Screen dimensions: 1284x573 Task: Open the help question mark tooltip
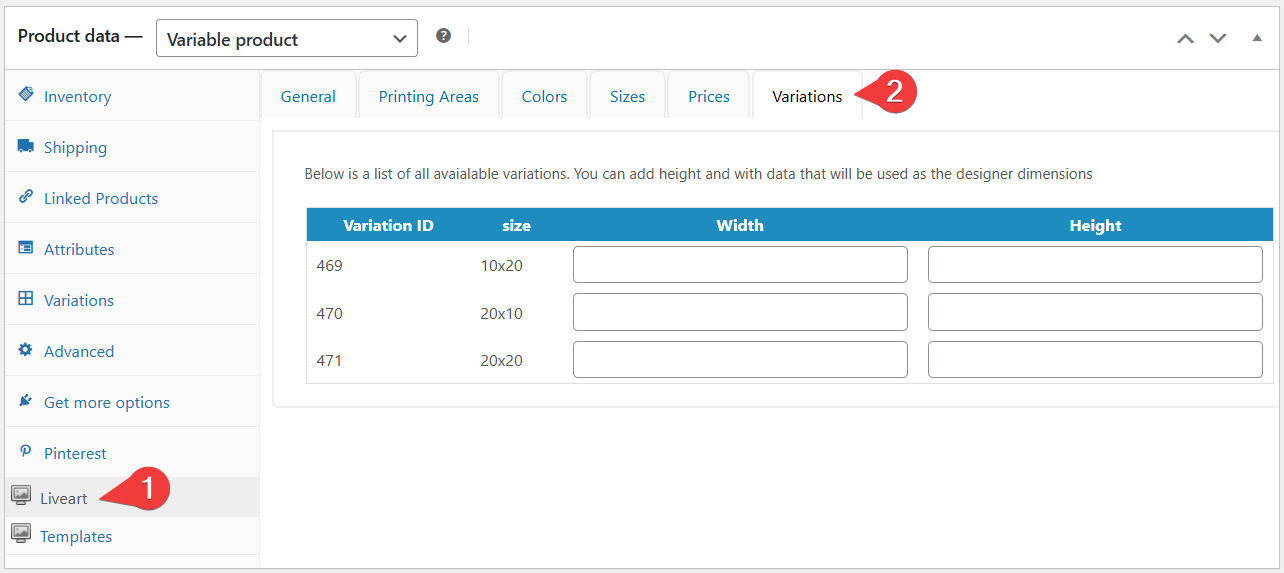click(x=443, y=36)
